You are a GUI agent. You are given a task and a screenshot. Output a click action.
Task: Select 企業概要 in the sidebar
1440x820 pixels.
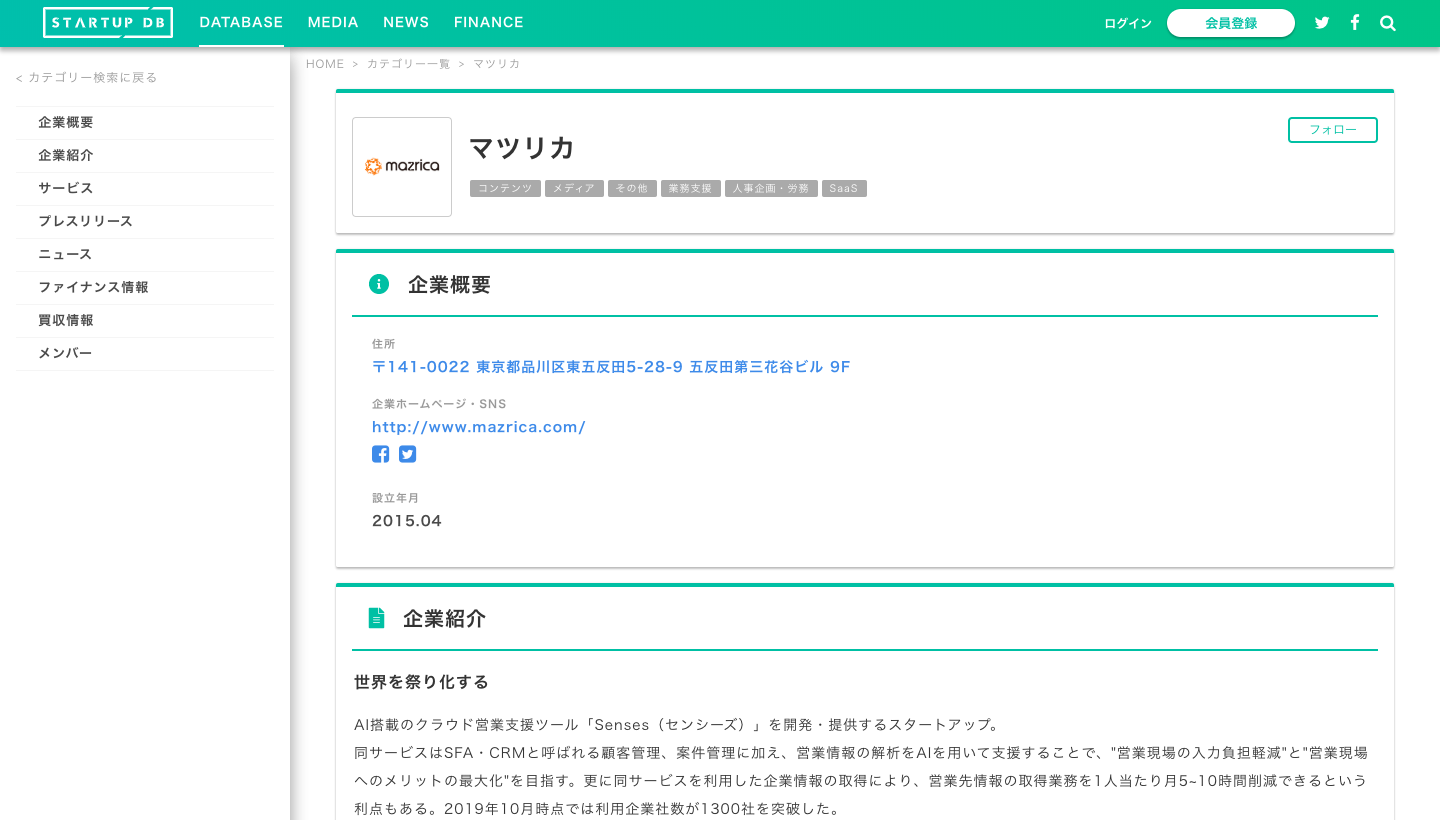(145, 122)
